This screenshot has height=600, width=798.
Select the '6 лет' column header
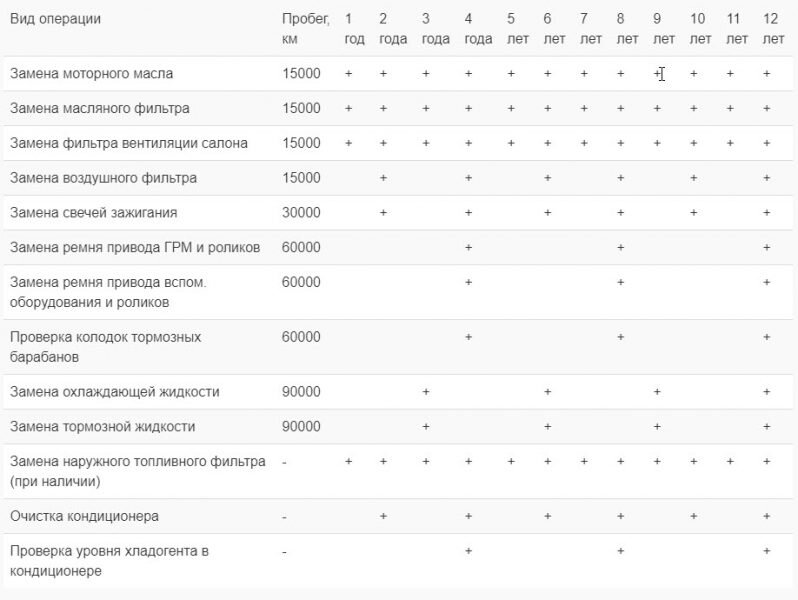tap(554, 29)
